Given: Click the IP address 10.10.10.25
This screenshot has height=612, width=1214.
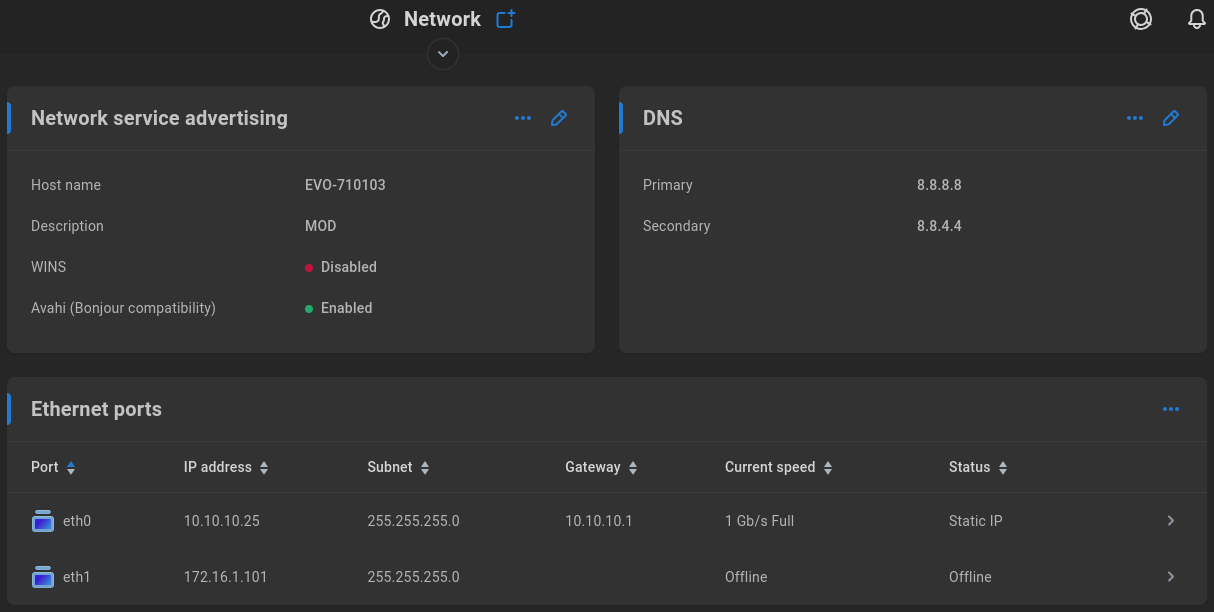Looking at the screenshot, I should pos(222,521).
